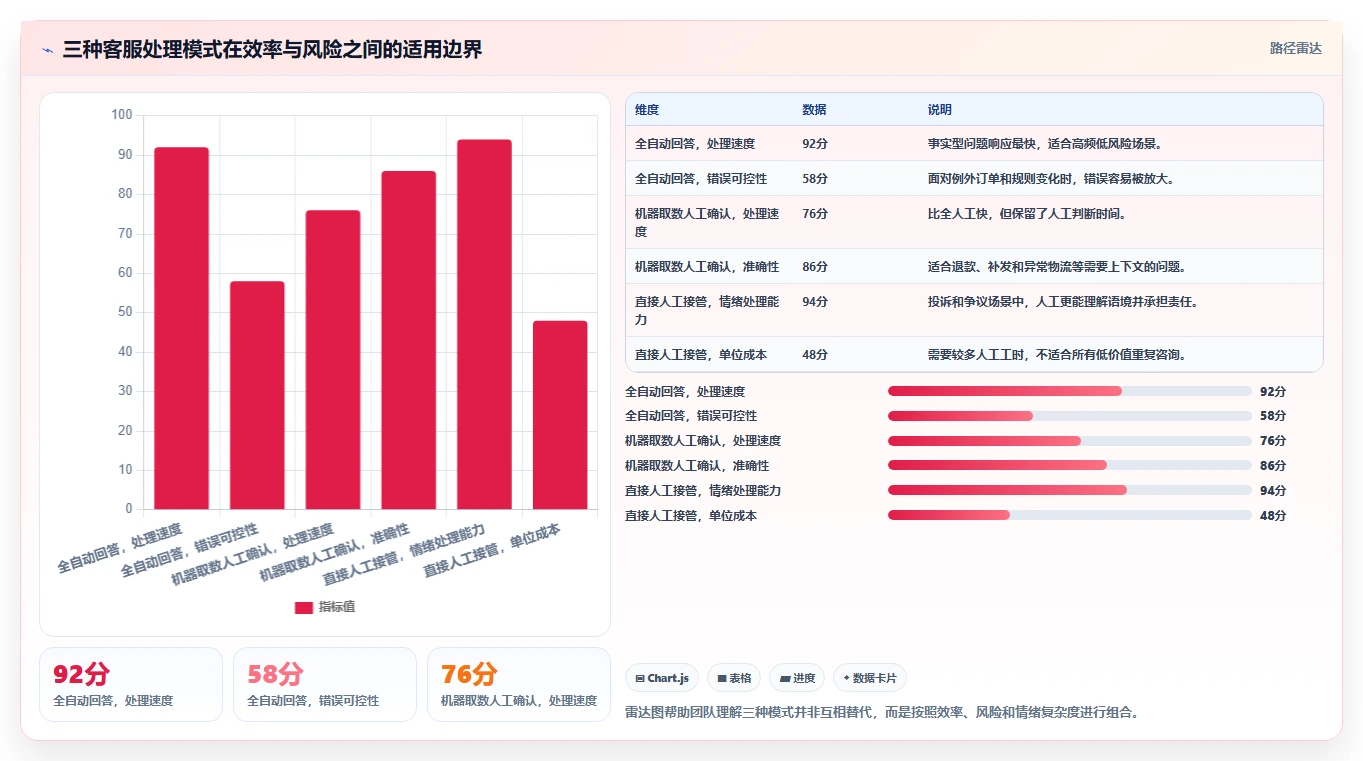
Task: Click the red 92分 data card
Action: coord(131,684)
